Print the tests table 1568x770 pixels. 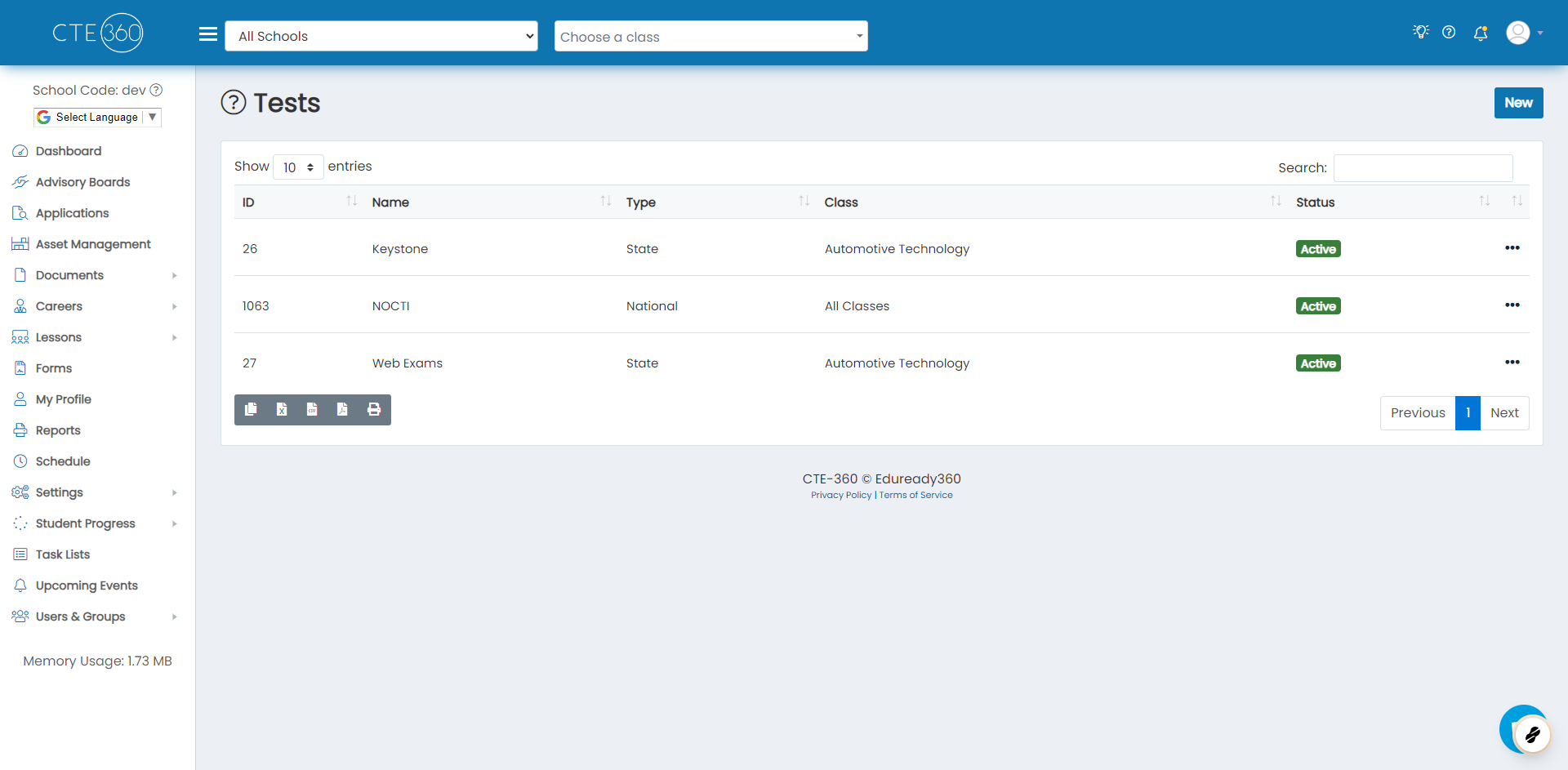click(374, 410)
